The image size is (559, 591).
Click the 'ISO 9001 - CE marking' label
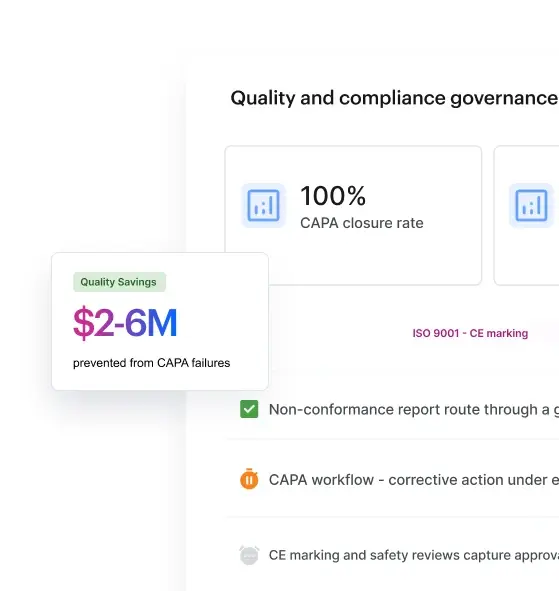pyautogui.click(x=470, y=333)
